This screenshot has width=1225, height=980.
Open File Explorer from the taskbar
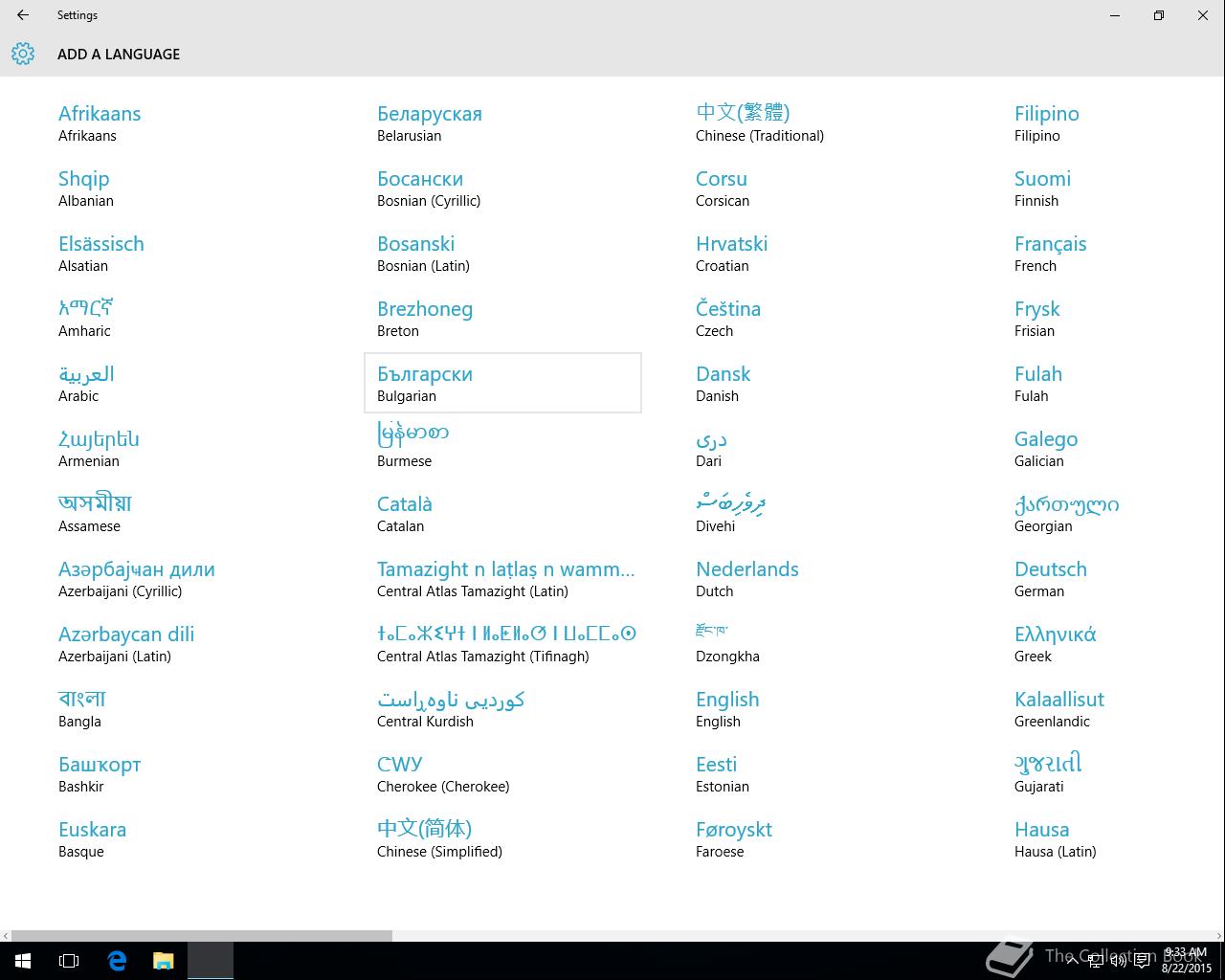(164, 961)
